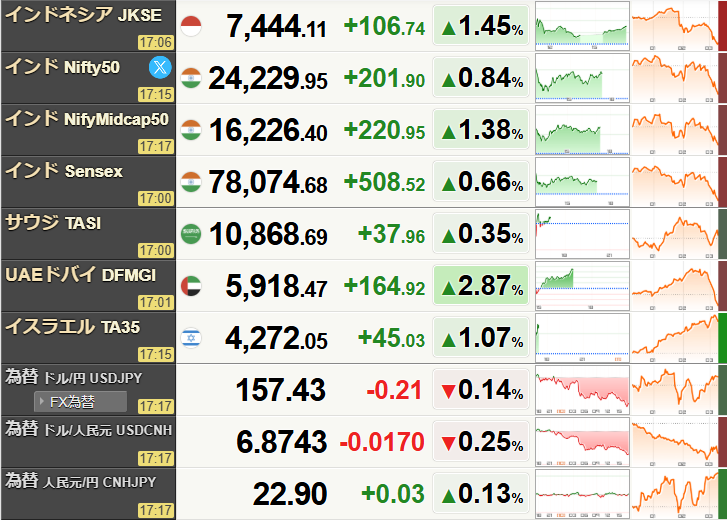Click the UAE flag icon
The image size is (727, 520).
[x=191, y=286]
